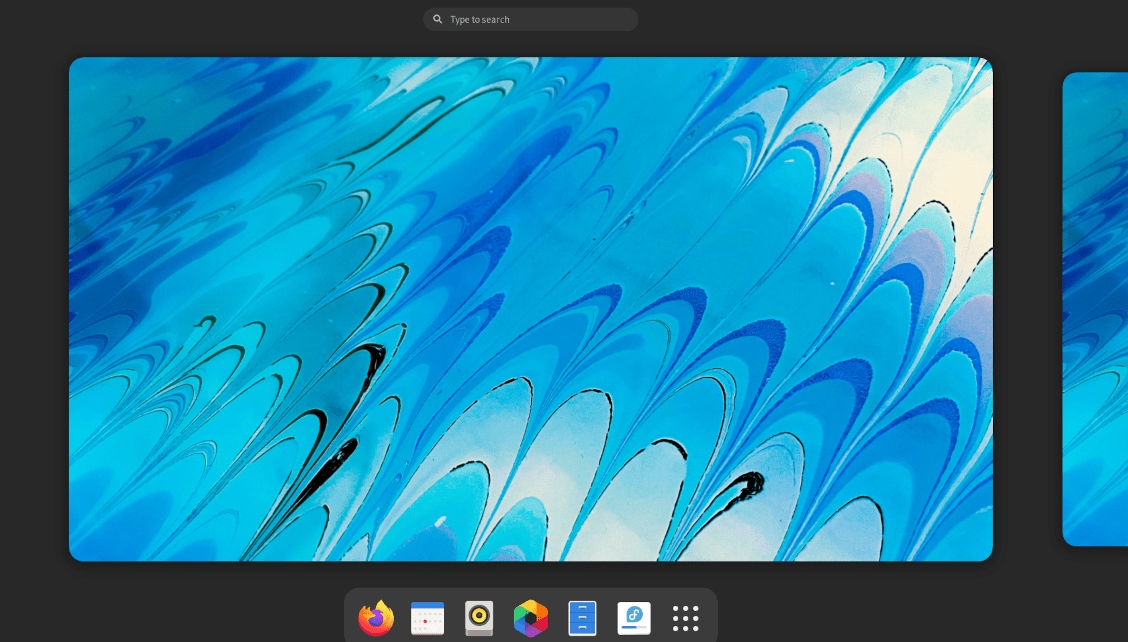Image resolution: width=1128 pixels, height=642 pixels.
Task: Show all applications grid
Action: 686,618
